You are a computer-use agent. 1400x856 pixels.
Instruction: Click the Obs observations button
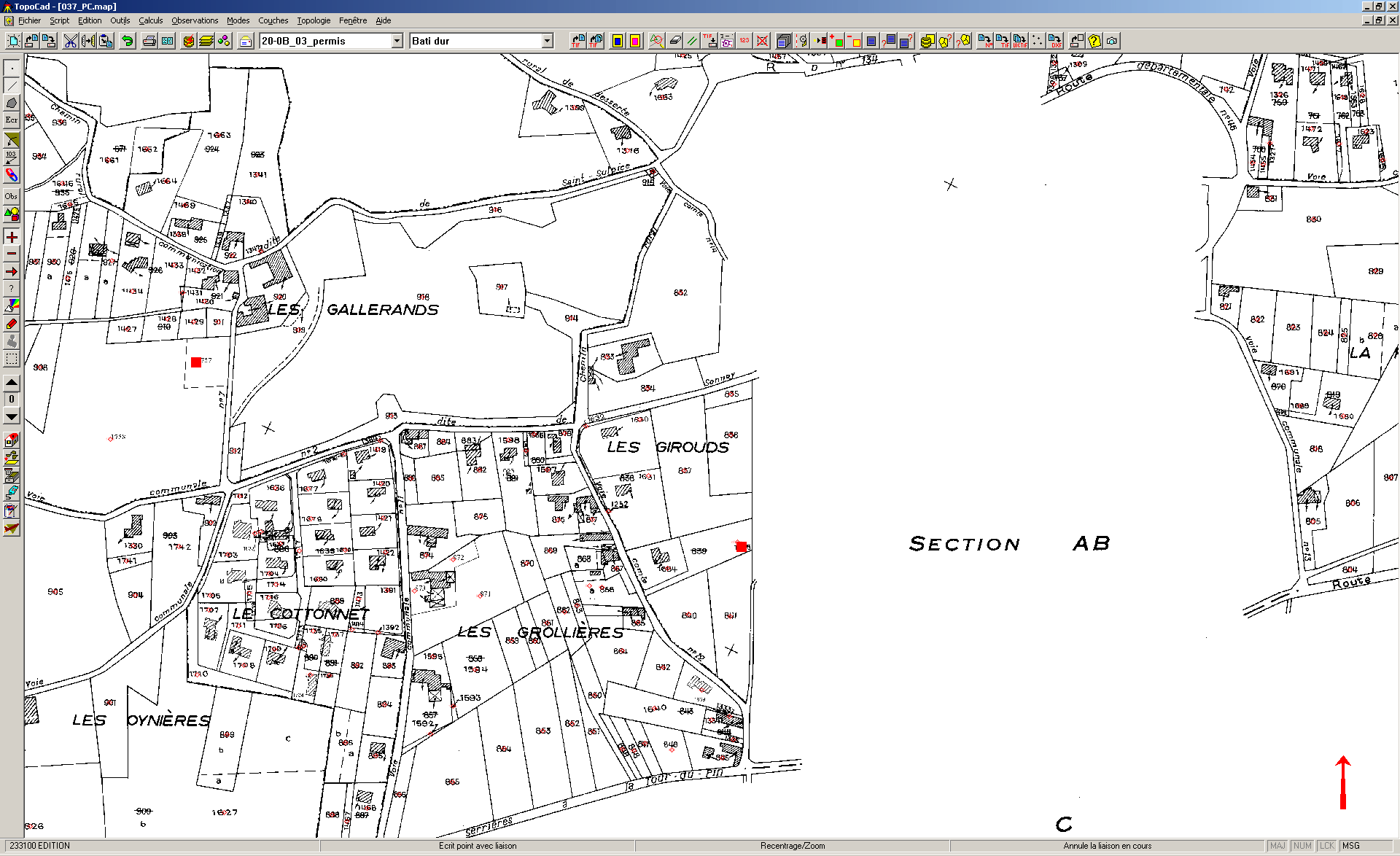pyautogui.click(x=12, y=196)
